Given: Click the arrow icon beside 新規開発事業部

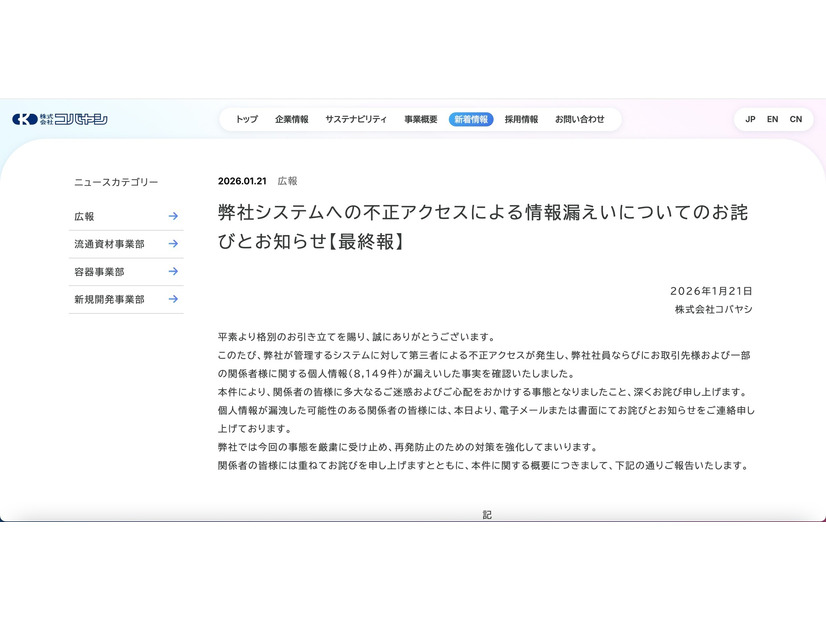Looking at the screenshot, I should coord(173,299).
